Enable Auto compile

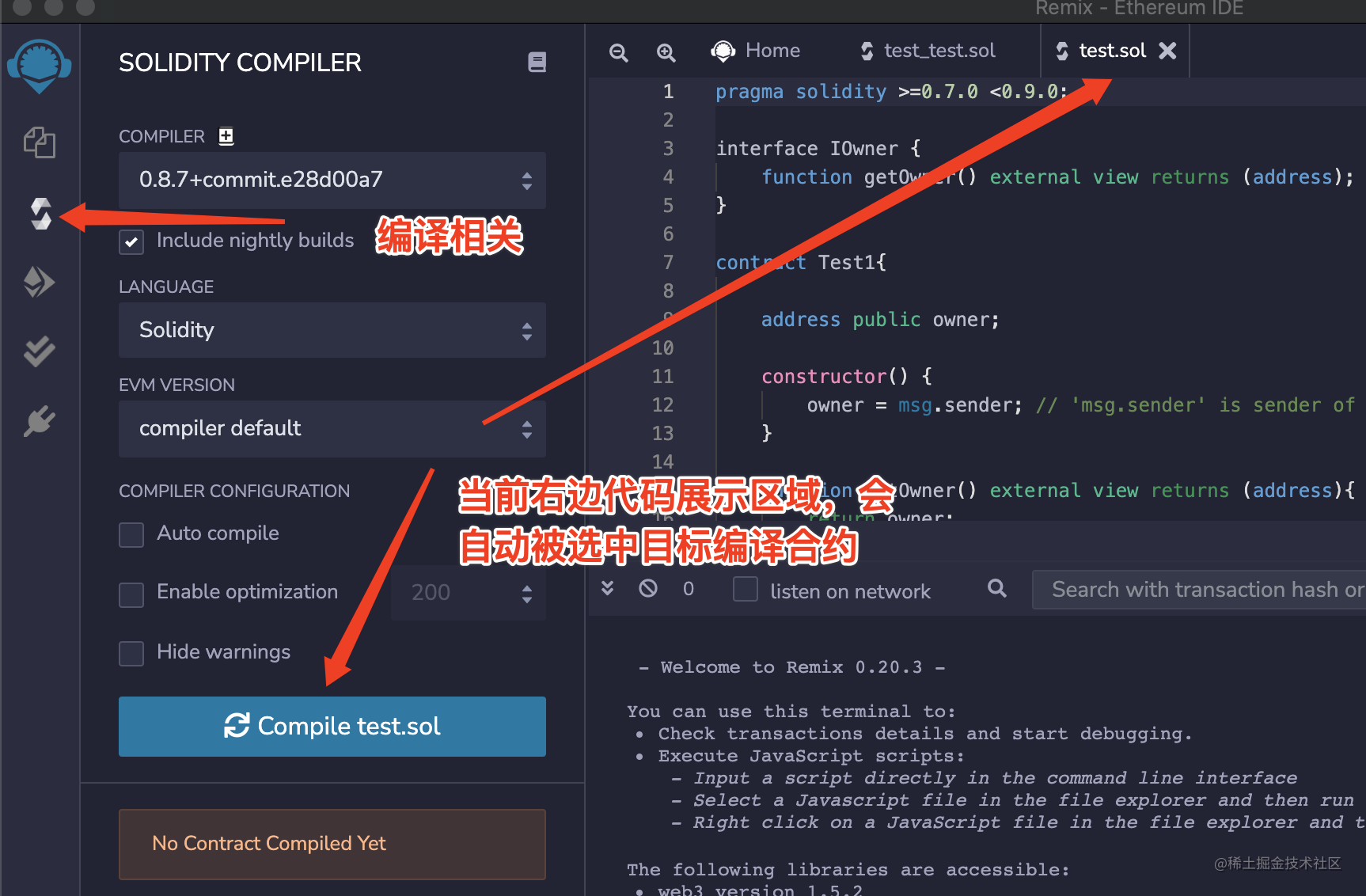pos(131,534)
